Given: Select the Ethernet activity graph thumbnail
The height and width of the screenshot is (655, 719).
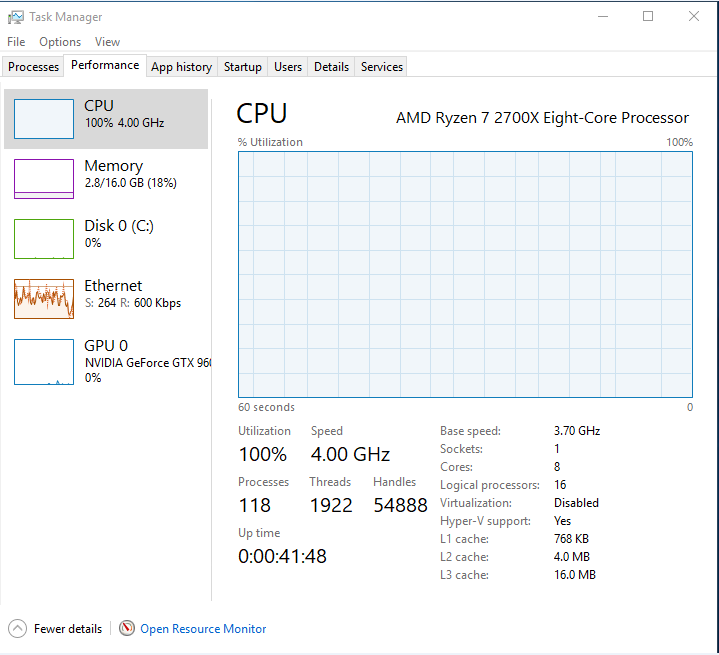Looking at the screenshot, I should 44,299.
